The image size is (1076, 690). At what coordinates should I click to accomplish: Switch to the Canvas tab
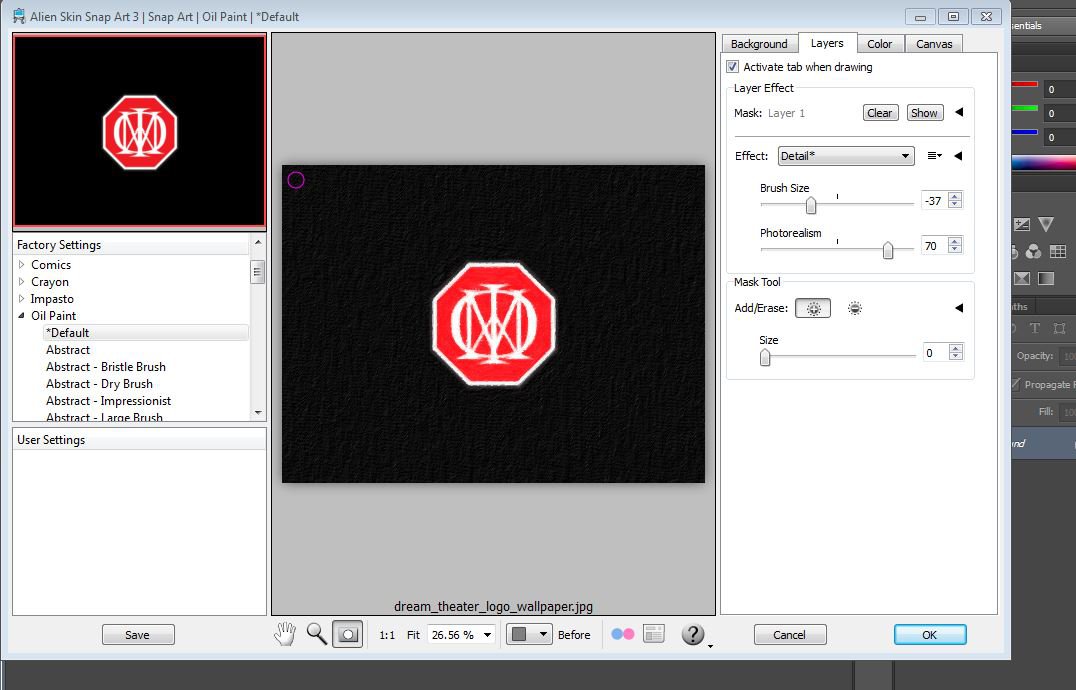(934, 44)
